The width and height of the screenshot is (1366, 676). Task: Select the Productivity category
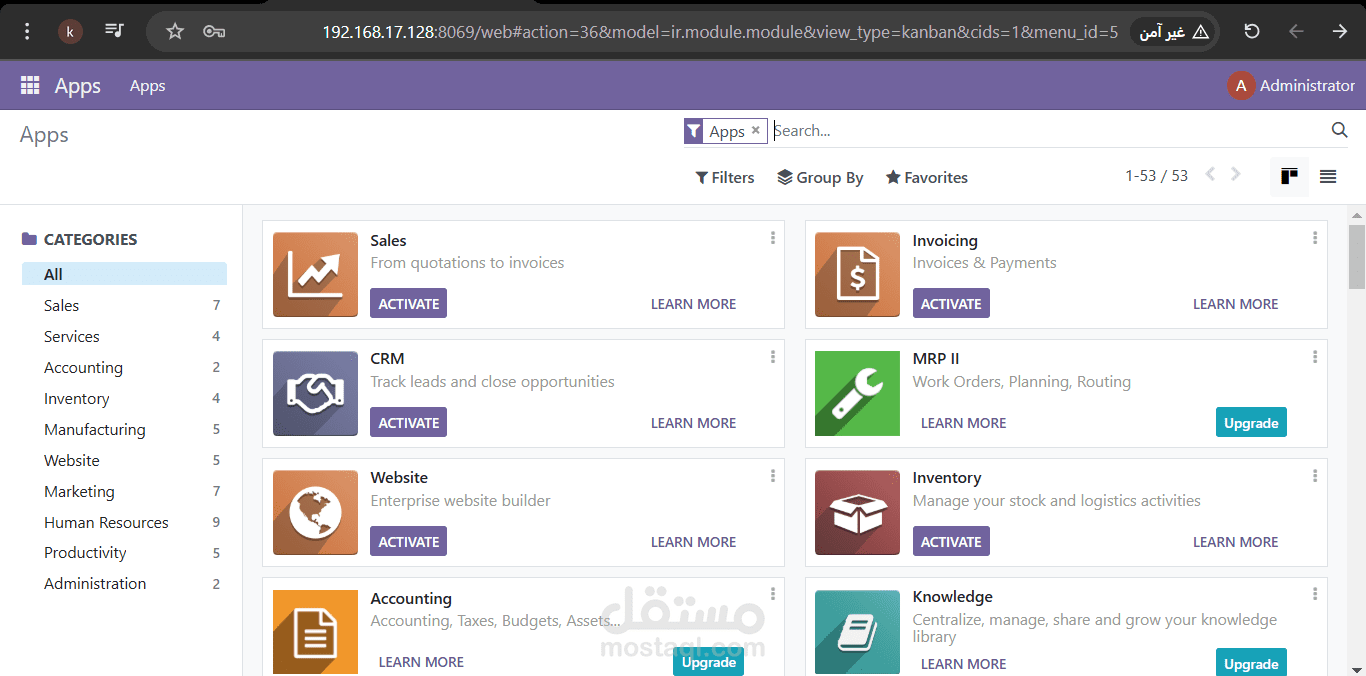(124, 552)
